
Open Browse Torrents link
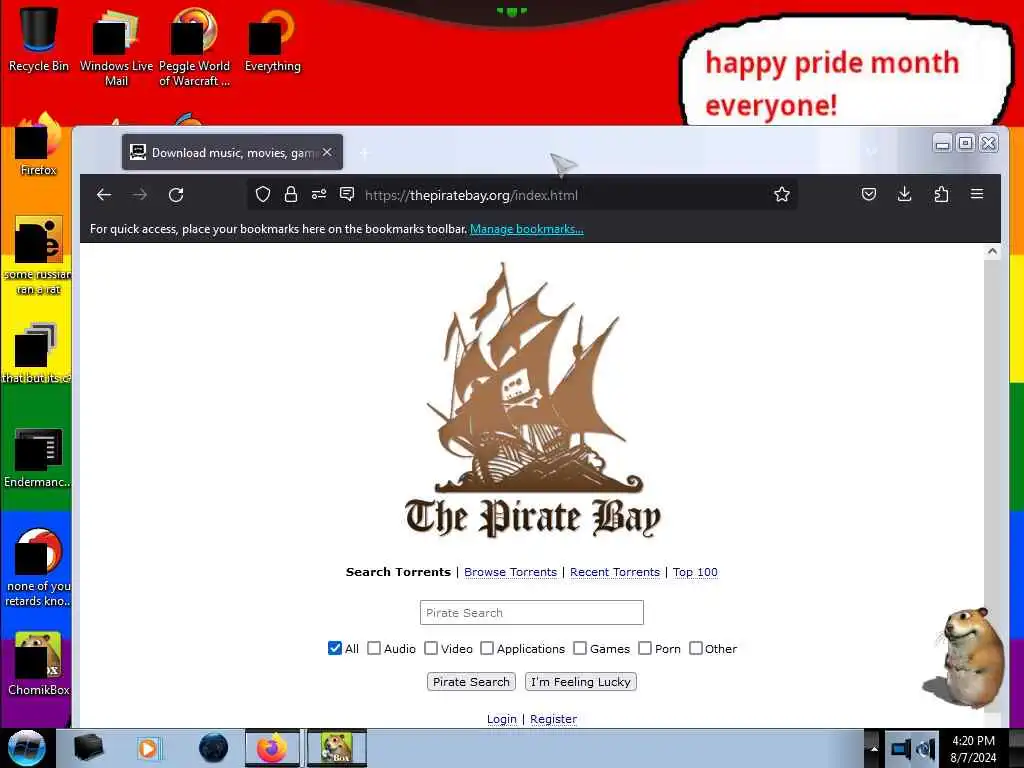[511, 572]
